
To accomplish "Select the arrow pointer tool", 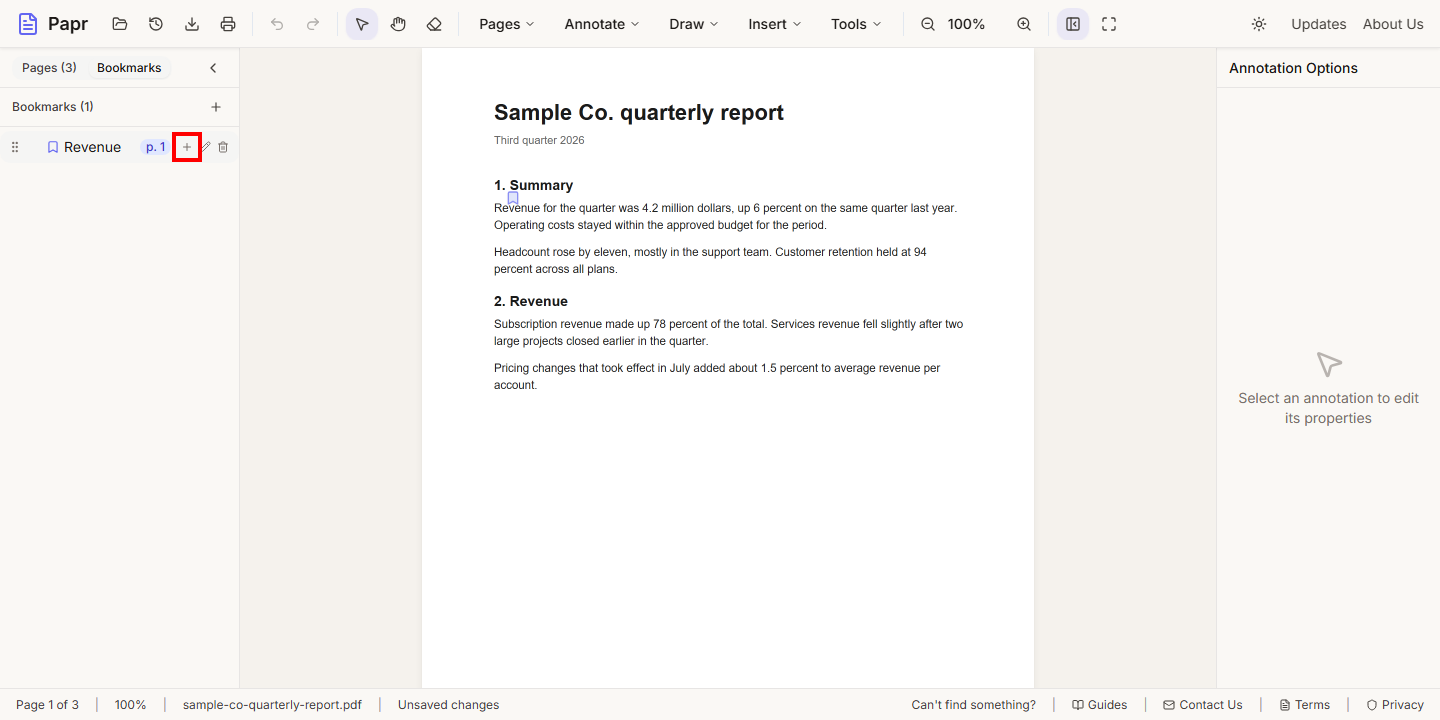I will [362, 24].
